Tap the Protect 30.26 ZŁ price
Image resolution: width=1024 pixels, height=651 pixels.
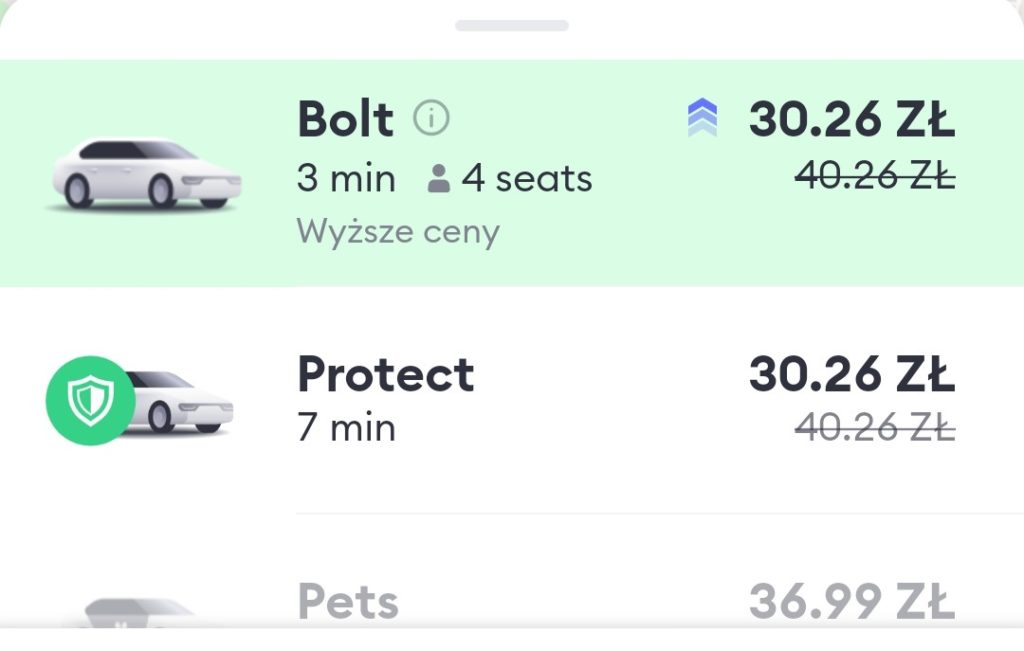[852, 374]
